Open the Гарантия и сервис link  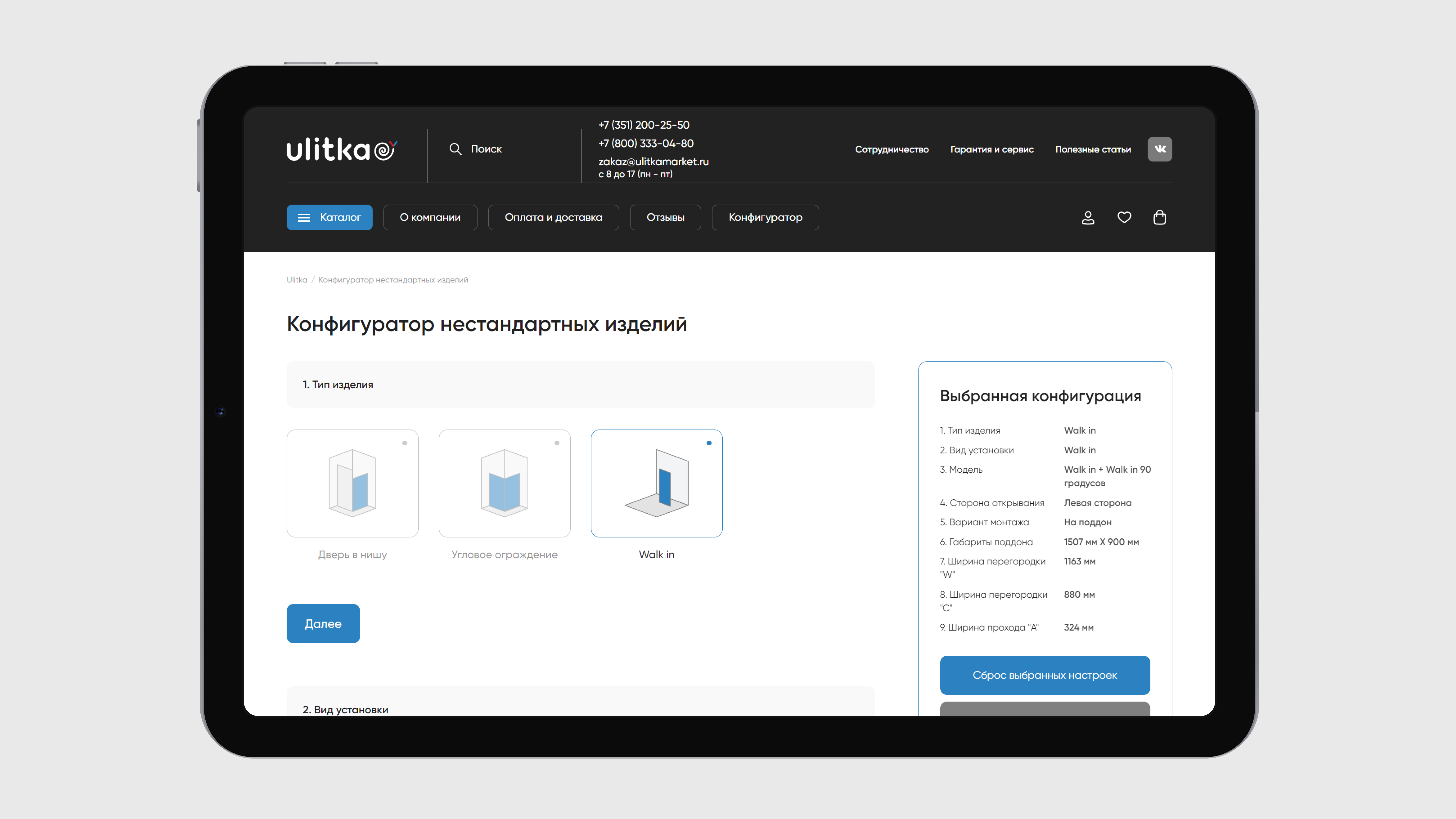point(992,149)
